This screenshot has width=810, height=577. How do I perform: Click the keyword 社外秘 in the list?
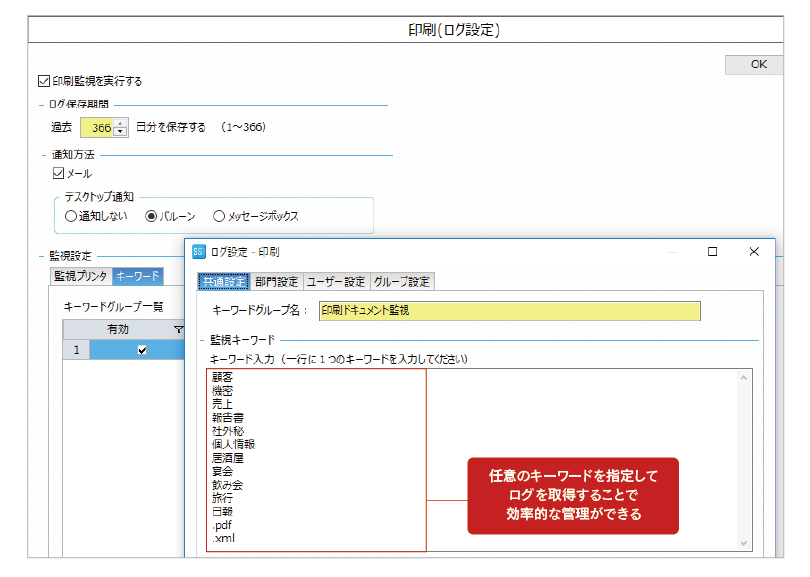tap(228, 431)
